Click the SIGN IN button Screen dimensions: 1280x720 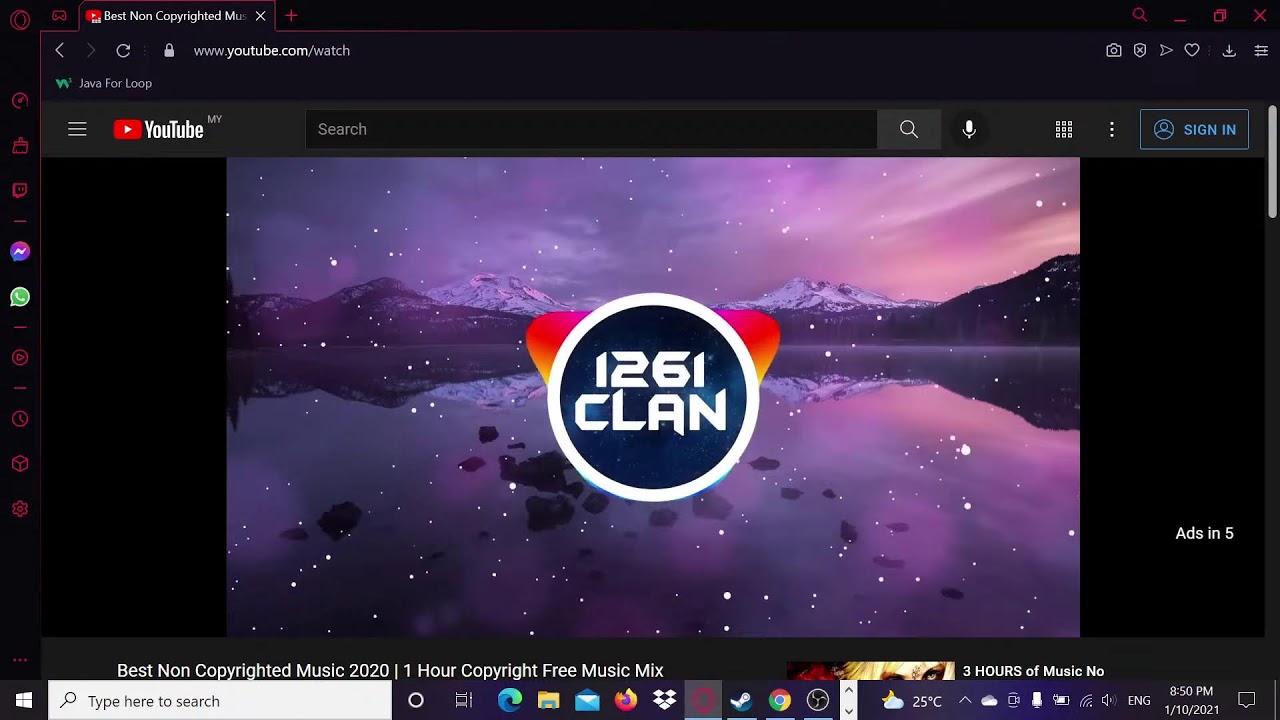coord(1195,129)
